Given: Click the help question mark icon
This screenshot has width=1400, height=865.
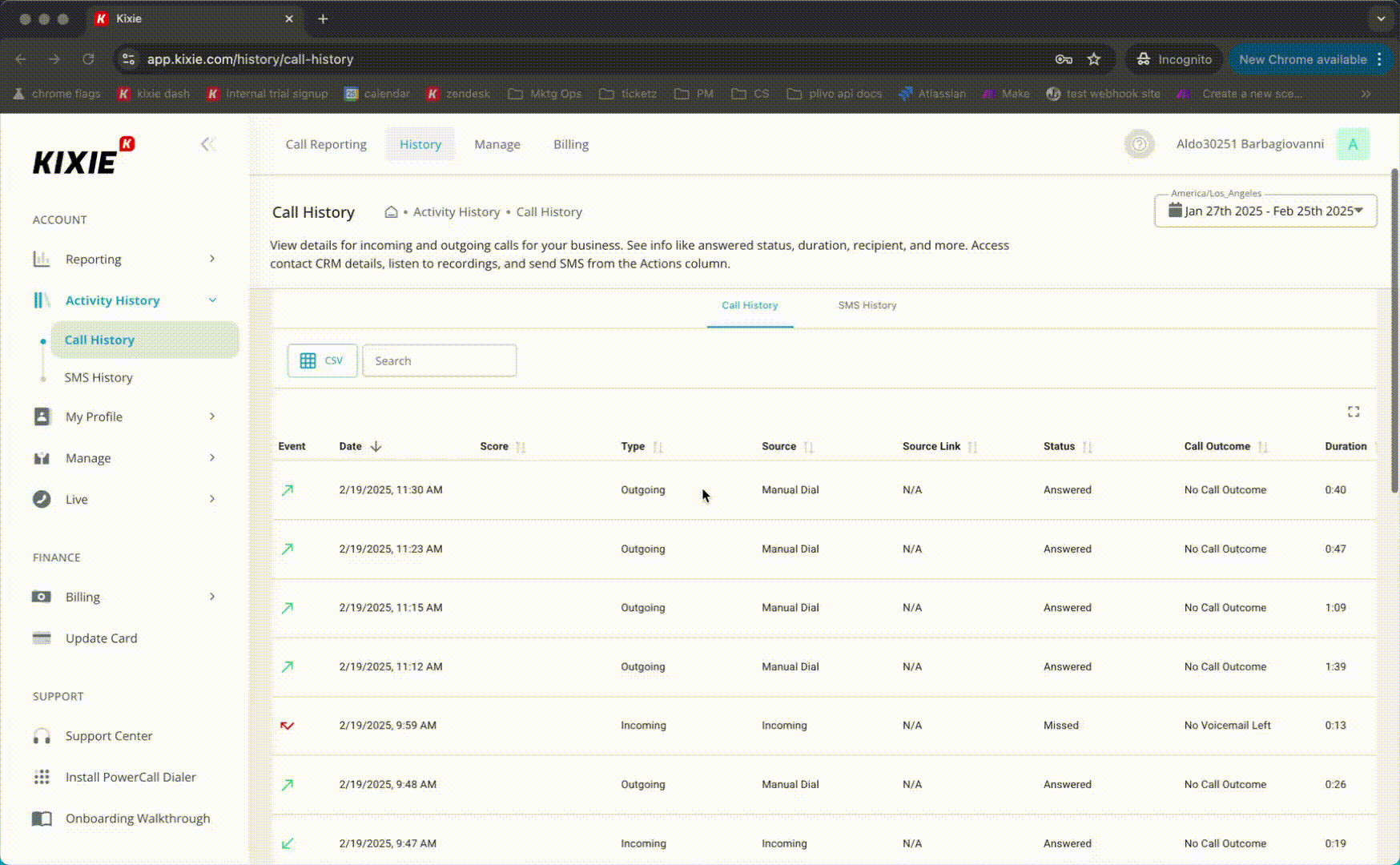Looking at the screenshot, I should (1139, 144).
